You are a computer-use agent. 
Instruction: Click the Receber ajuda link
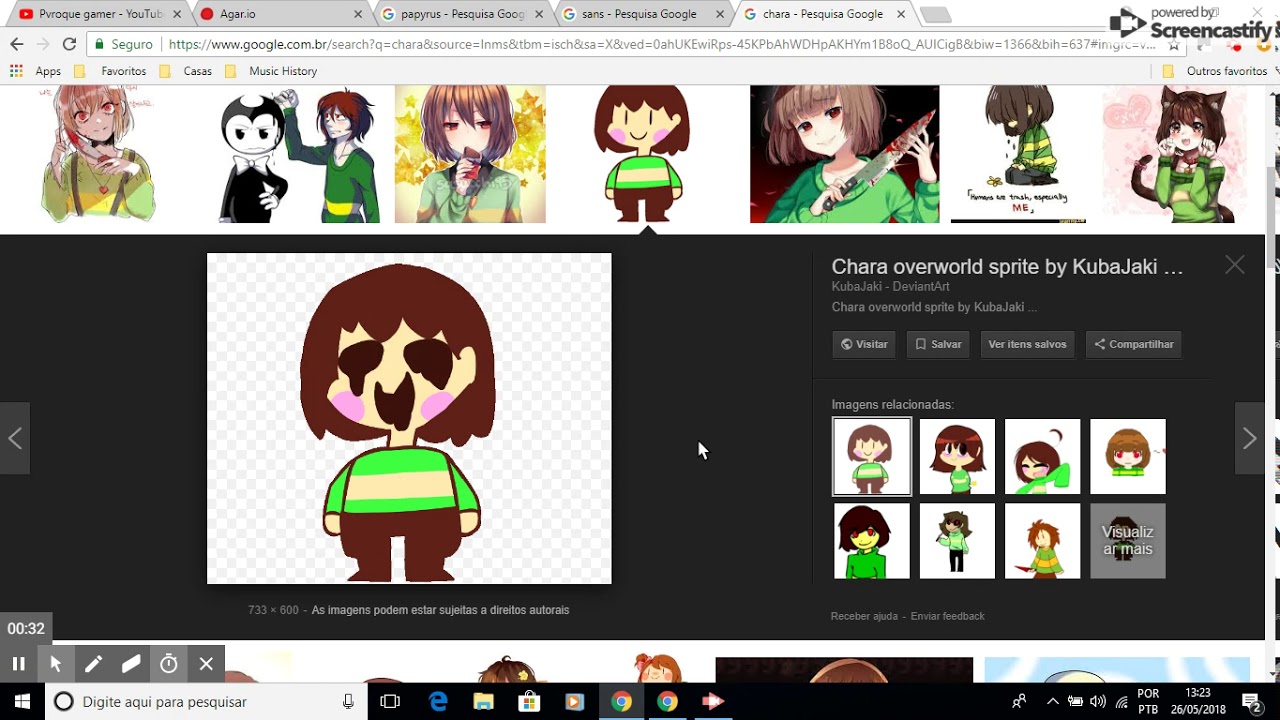(864, 616)
